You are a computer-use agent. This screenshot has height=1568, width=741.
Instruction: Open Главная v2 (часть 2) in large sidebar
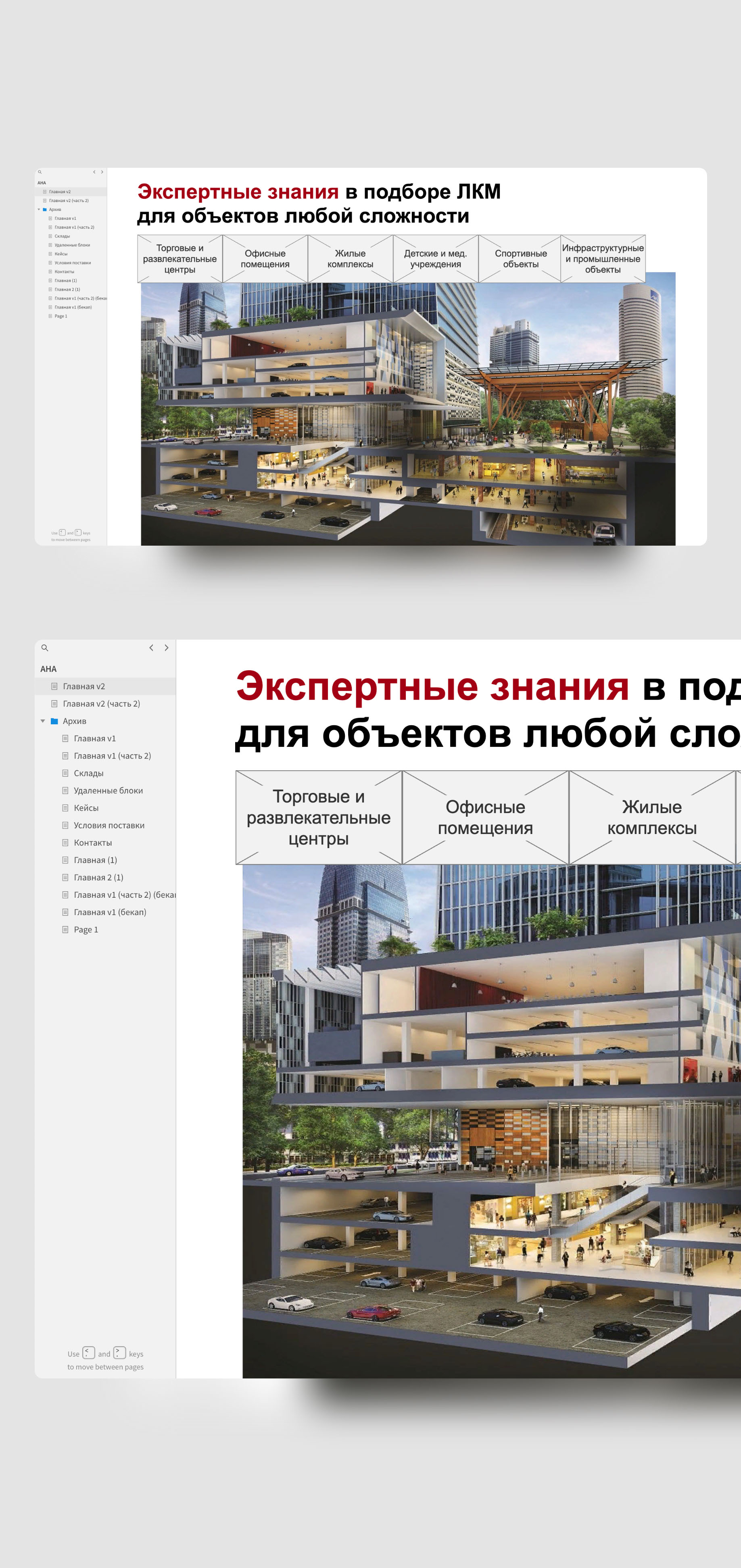pos(101,704)
